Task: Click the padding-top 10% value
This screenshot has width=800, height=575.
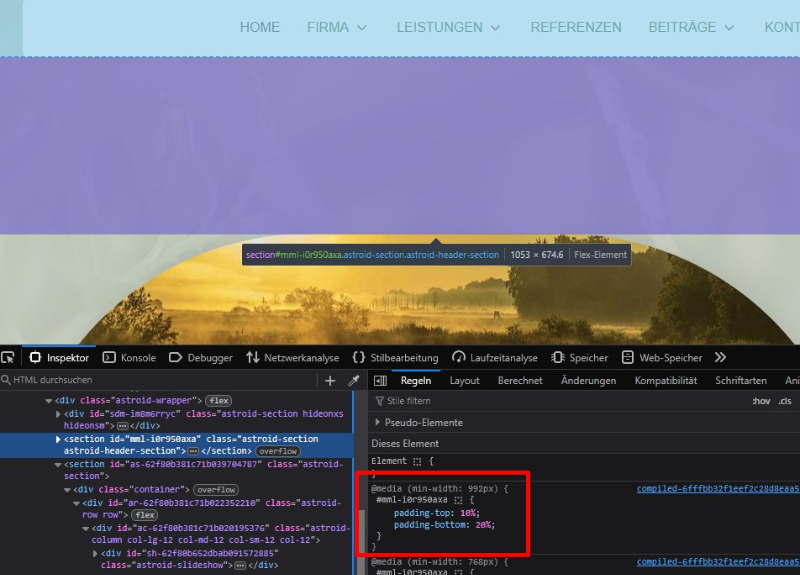Action: pos(468,513)
